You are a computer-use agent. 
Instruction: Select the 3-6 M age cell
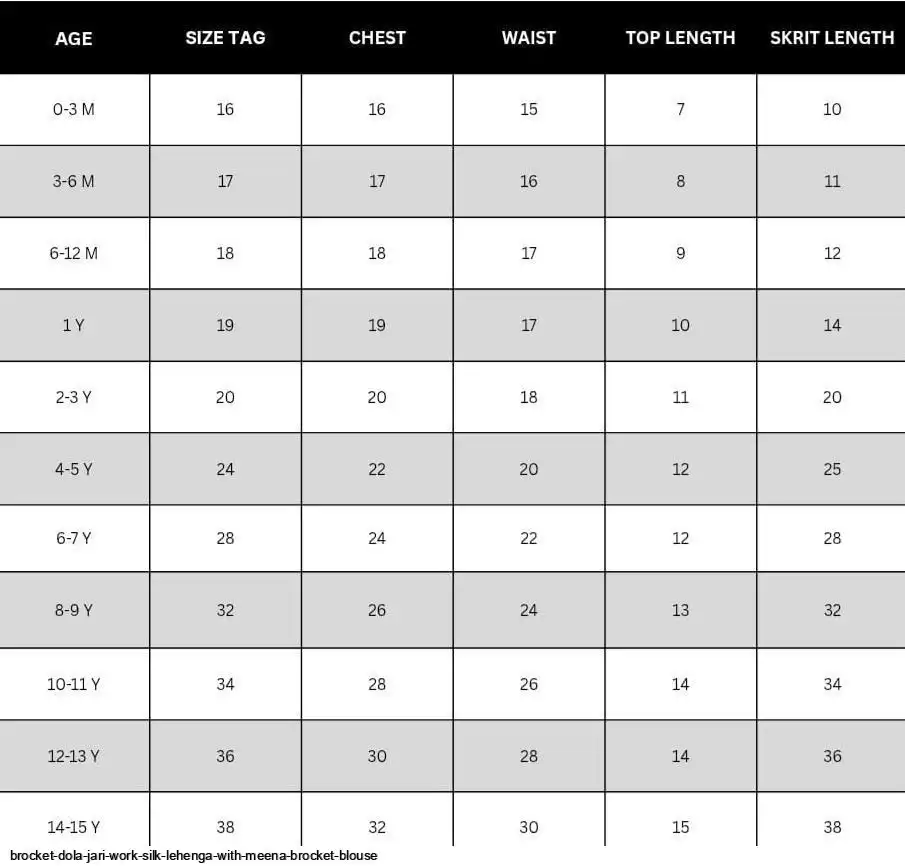pos(74,181)
